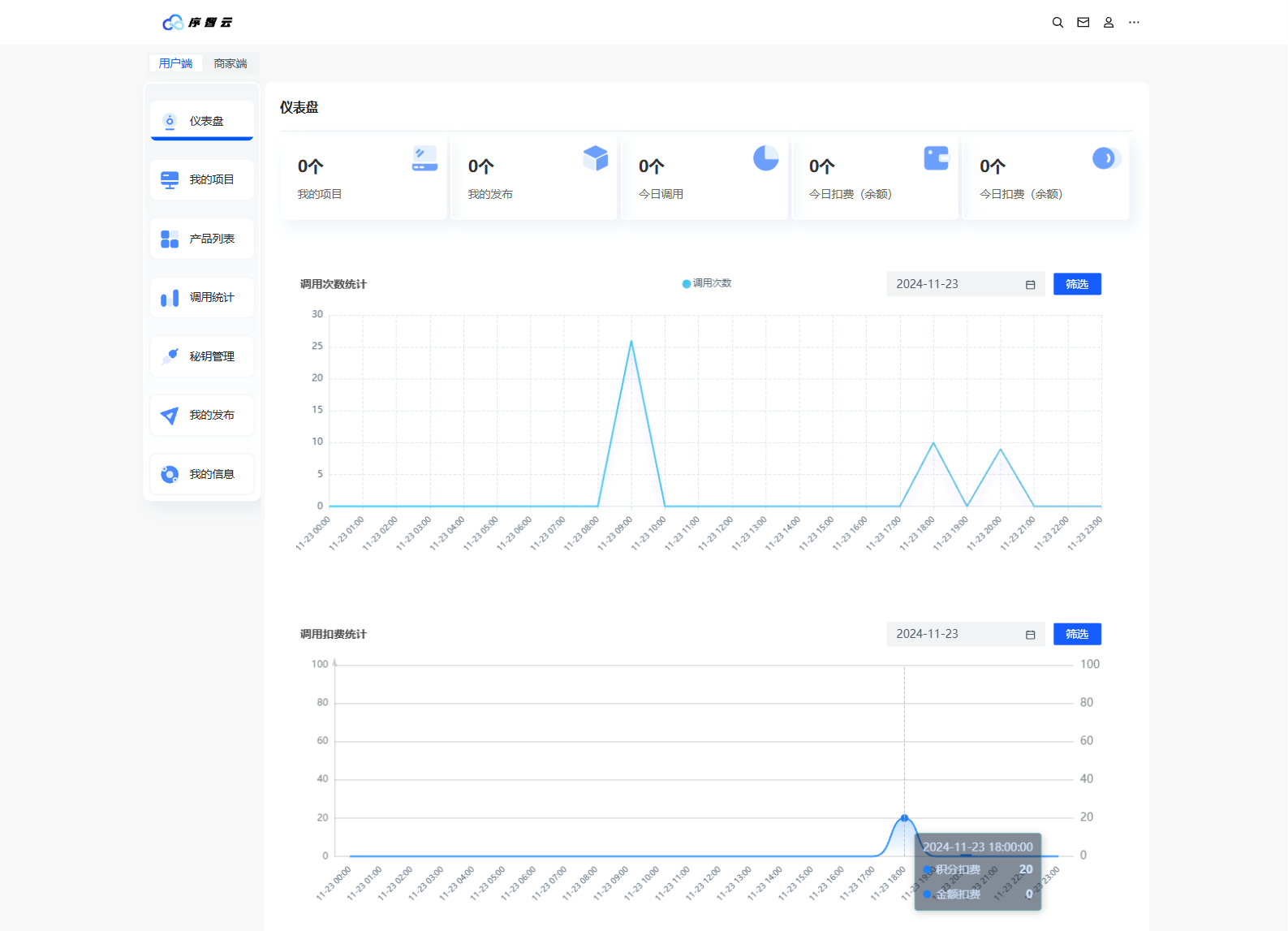Click the 调用扣费统计 chart title

[334, 634]
